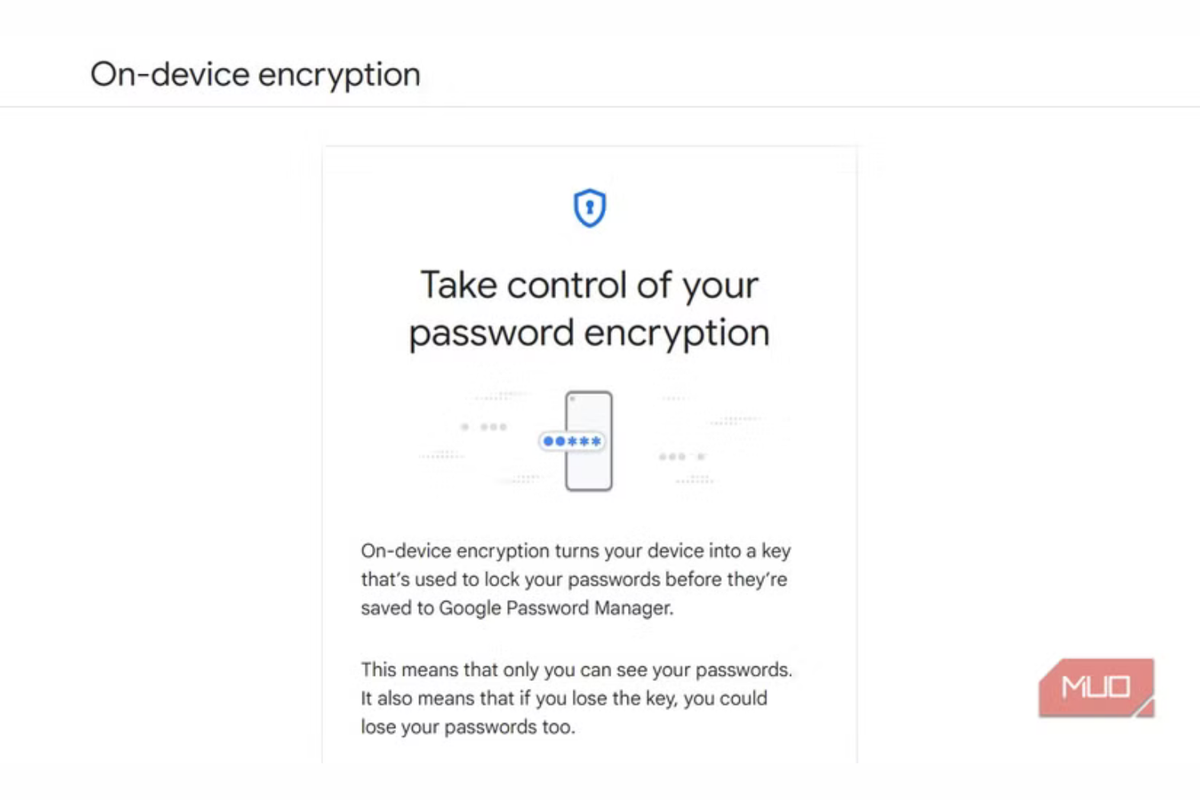The height and width of the screenshot is (800, 1200).
Task: Click the blue shield lock icon
Action: pos(589,208)
